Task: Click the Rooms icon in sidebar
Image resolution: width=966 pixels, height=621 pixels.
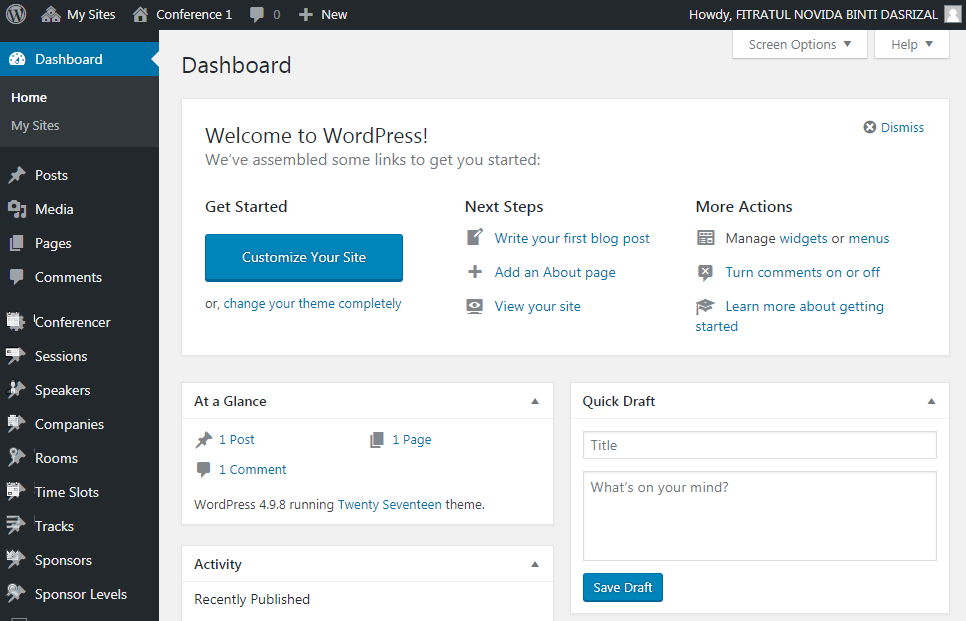Action: pos(16,458)
